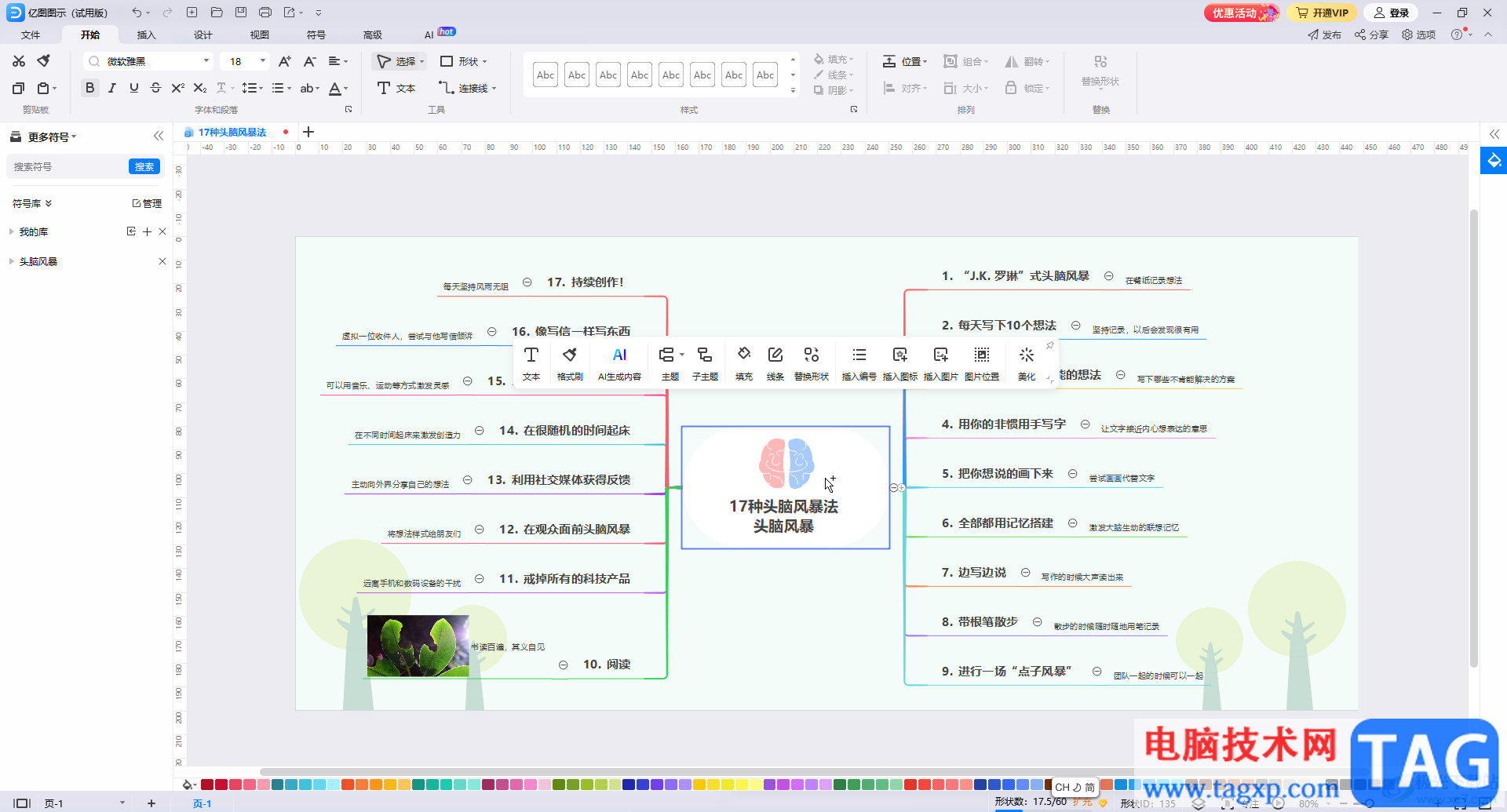Open the 文件 menu
Image resolution: width=1507 pixels, height=812 pixels.
pos(31,35)
